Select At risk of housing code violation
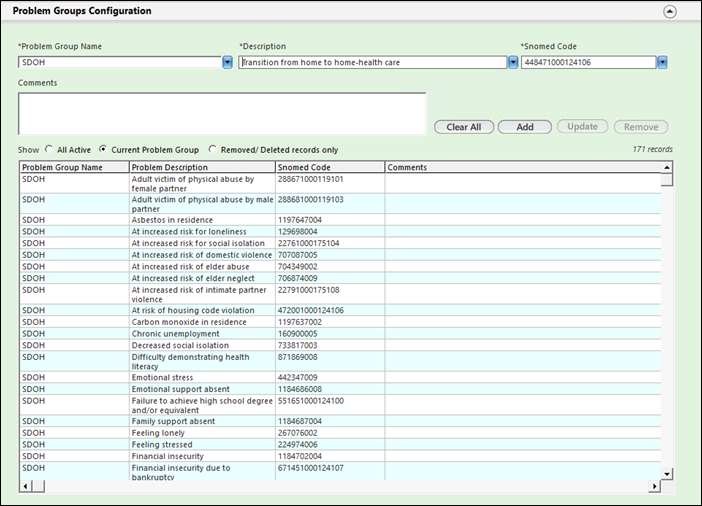 pyautogui.click(x=340, y=310)
